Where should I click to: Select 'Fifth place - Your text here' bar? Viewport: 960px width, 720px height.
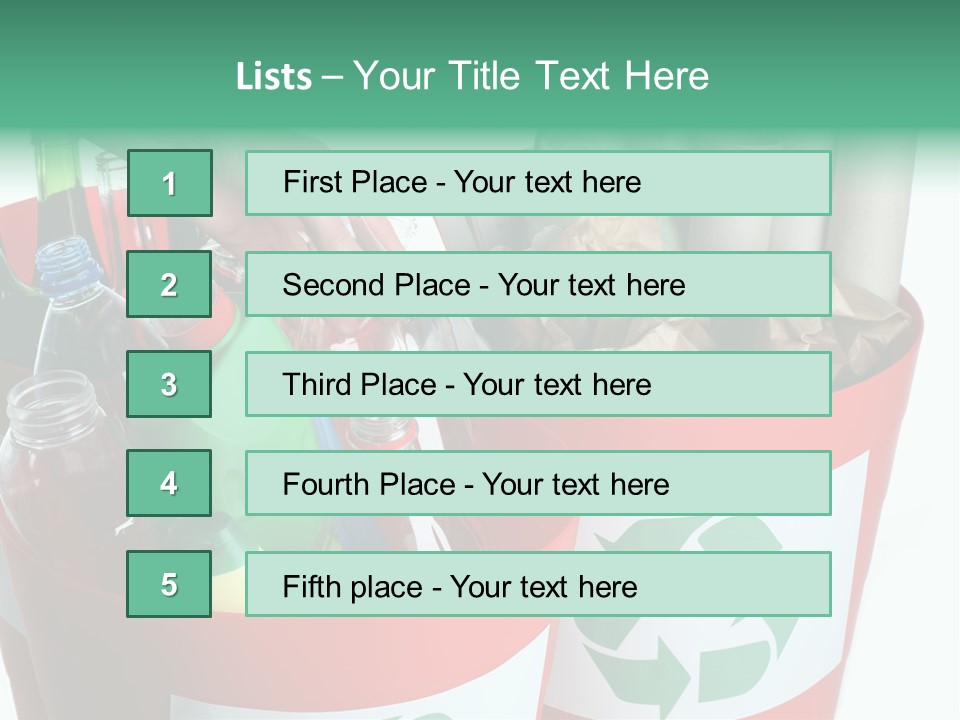pyautogui.click(x=538, y=584)
